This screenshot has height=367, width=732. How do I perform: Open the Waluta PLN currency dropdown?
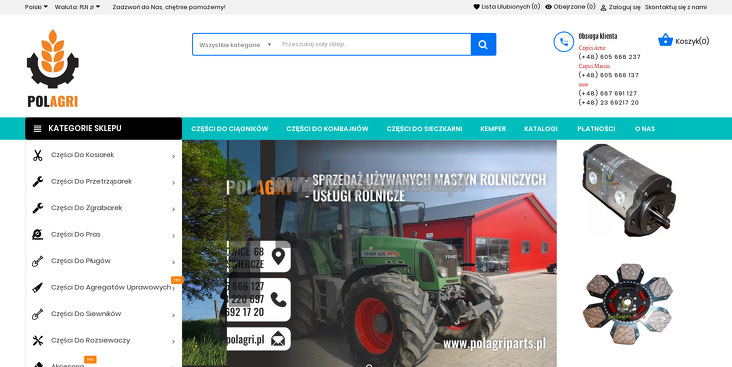click(x=77, y=7)
